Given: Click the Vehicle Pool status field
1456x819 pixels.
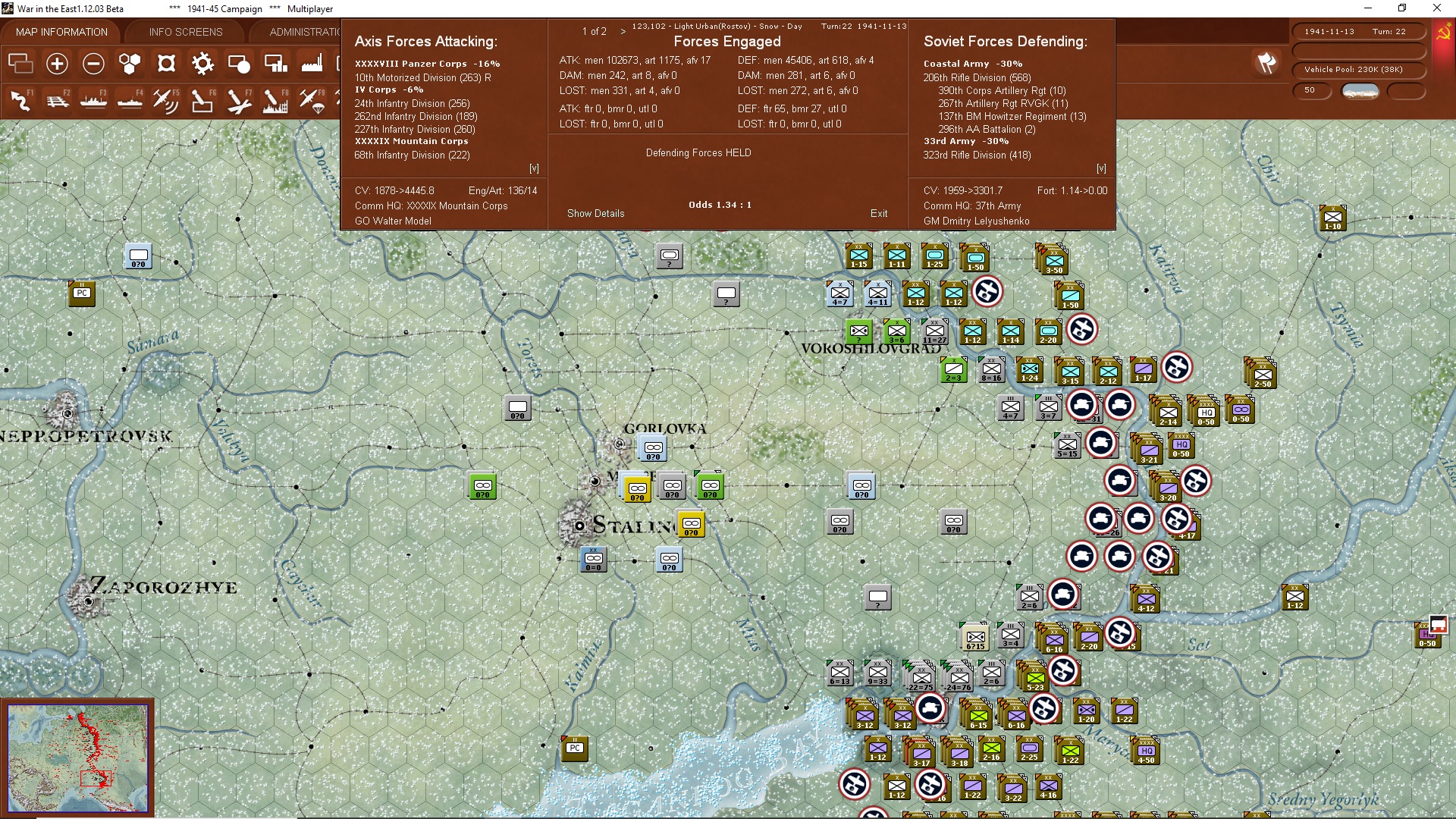Looking at the screenshot, I should pos(1358,70).
